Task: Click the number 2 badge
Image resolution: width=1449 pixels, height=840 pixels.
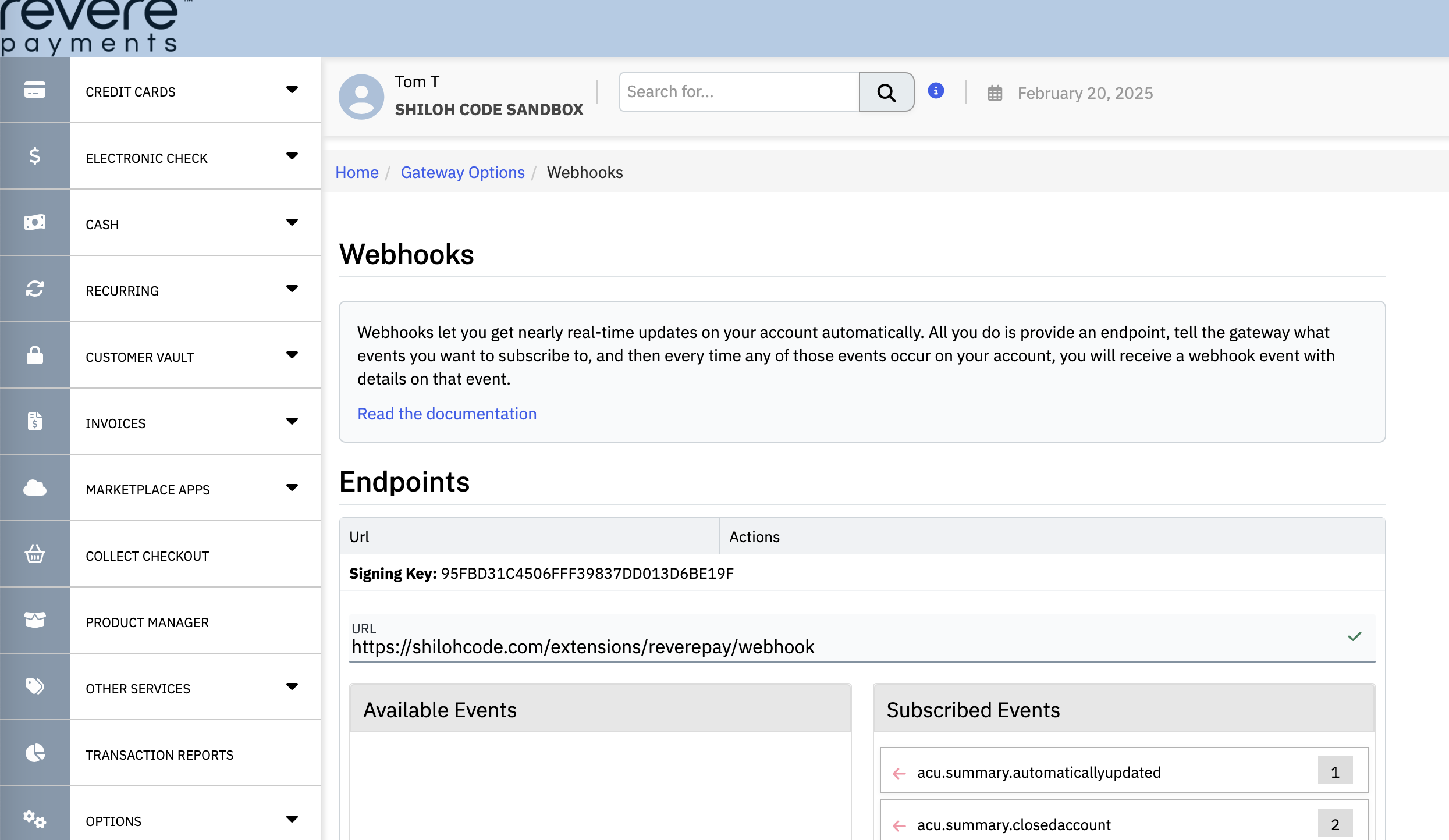Action: point(1335,824)
